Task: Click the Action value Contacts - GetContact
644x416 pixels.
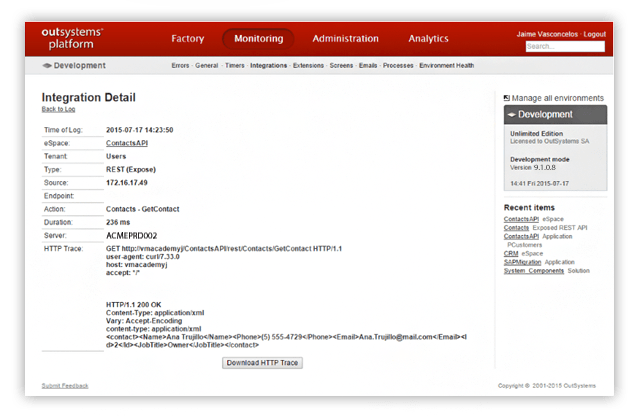Action: tap(143, 209)
